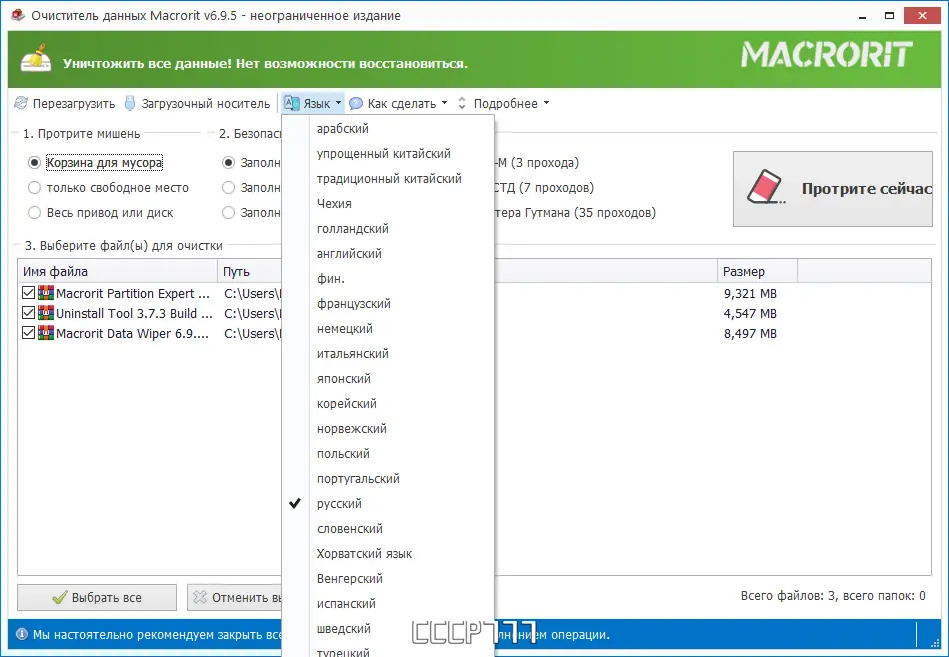
Task: Sort by the Размер column header
Action: tap(757, 271)
